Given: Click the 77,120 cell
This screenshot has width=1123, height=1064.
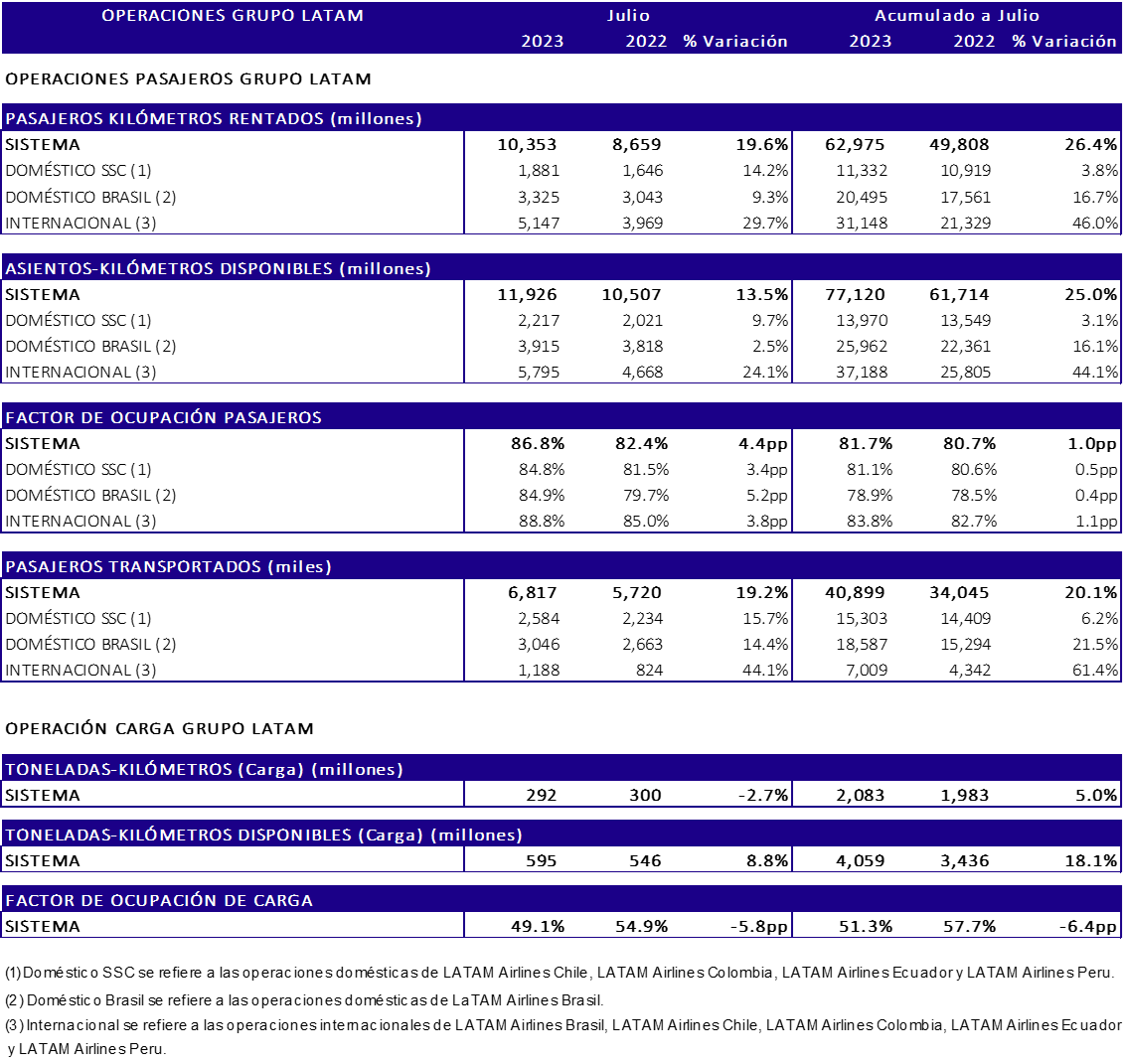Looking at the screenshot, I should click(x=855, y=294).
